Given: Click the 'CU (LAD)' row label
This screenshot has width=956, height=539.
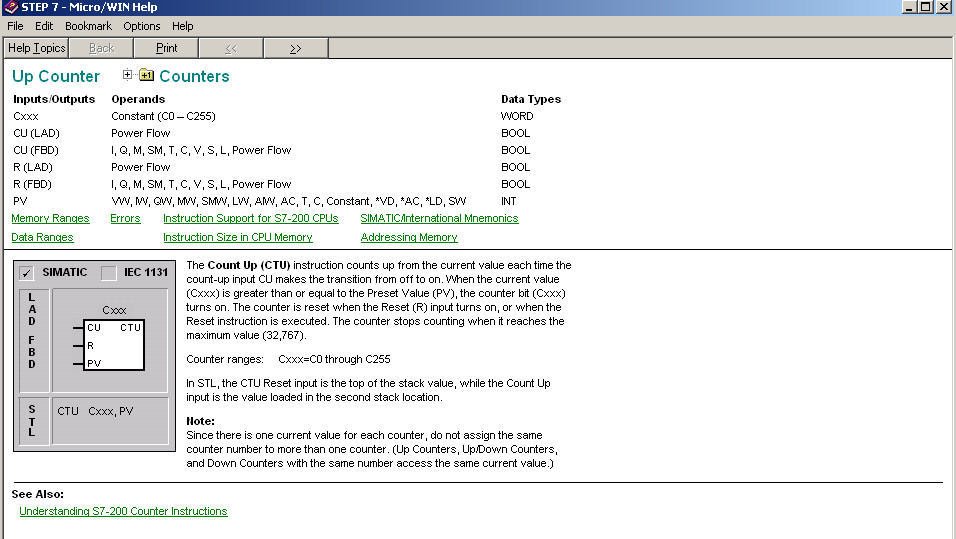Looking at the screenshot, I should tap(37, 133).
